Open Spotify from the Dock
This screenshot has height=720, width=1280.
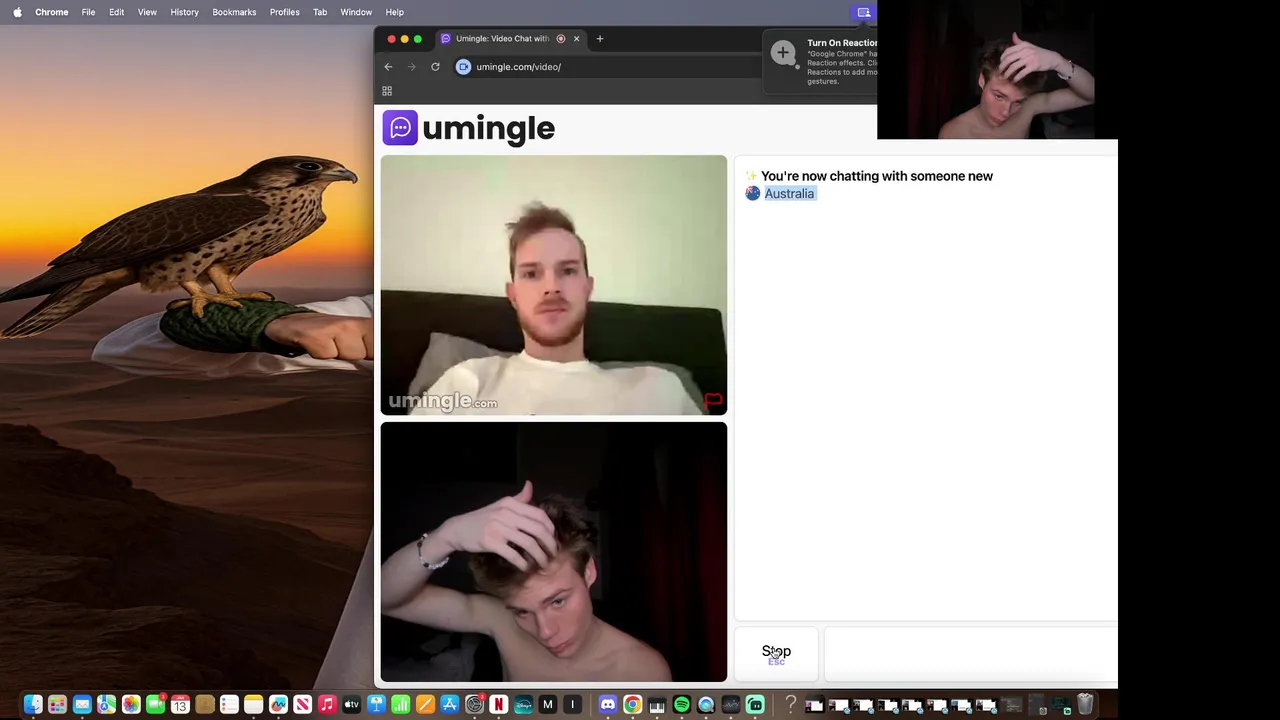pos(682,705)
